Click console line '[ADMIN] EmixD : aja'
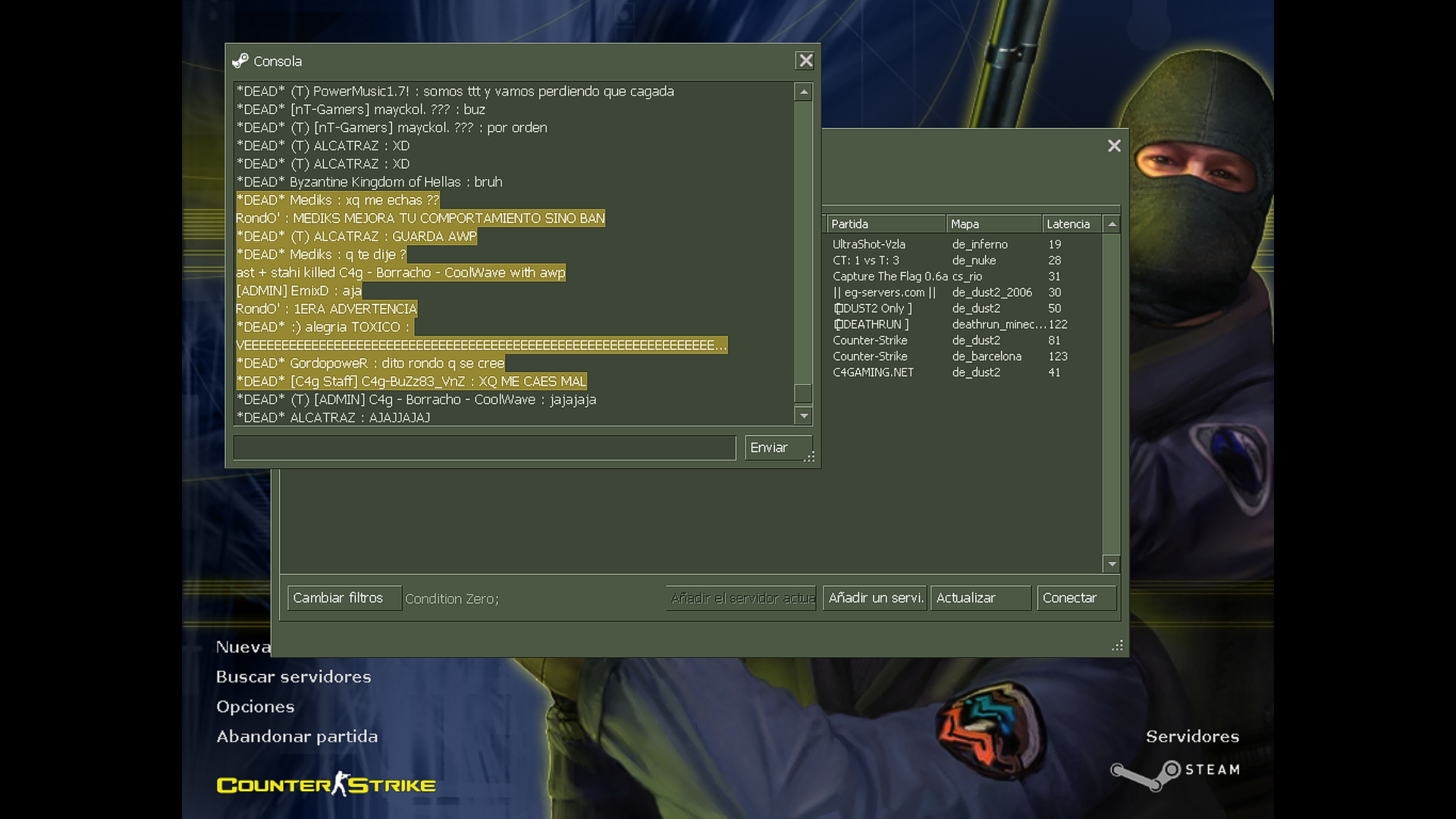This screenshot has height=819, width=1456. click(x=299, y=290)
